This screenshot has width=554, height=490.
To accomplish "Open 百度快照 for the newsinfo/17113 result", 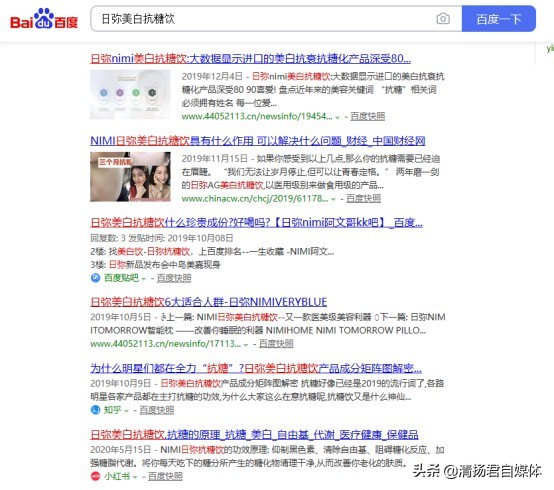I will pyautogui.click(x=276, y=343).
